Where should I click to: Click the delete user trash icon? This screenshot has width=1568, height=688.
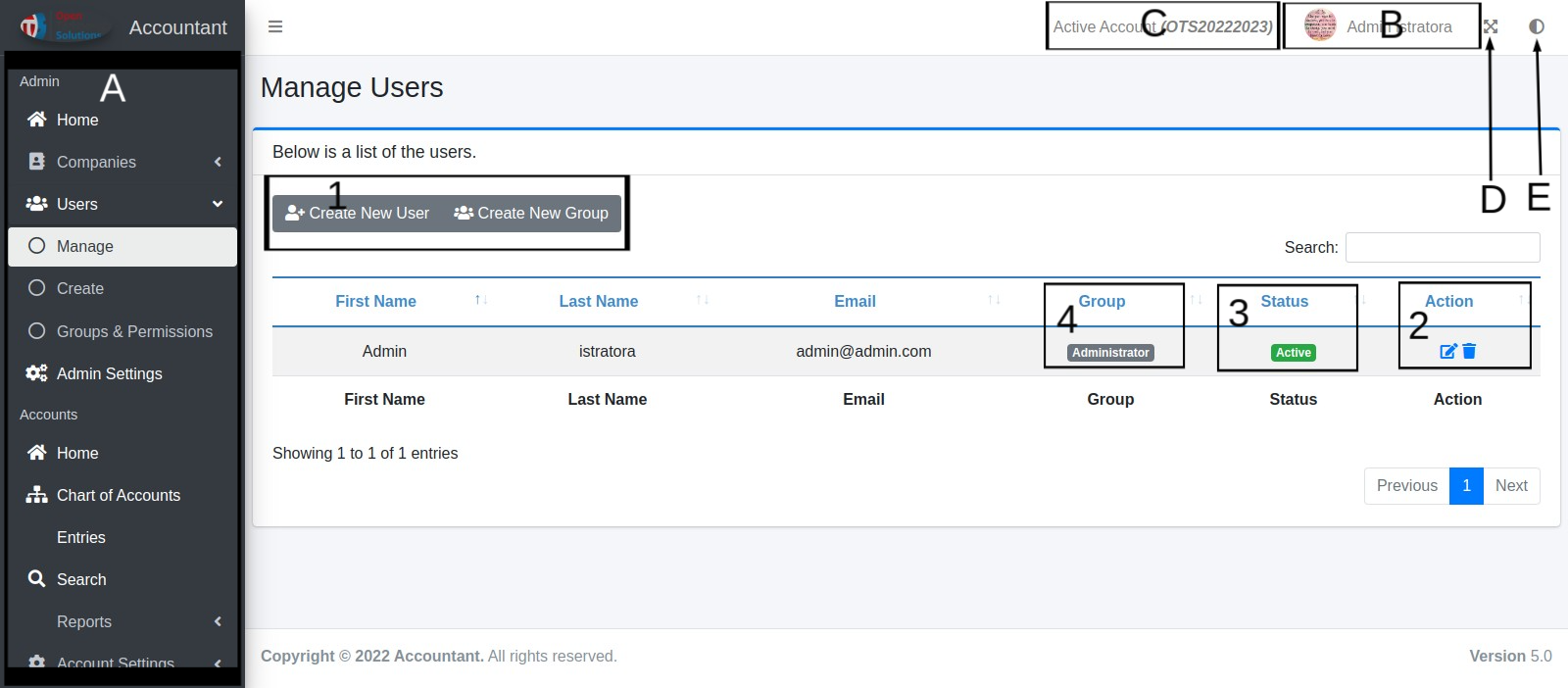[x=1469, y=351]
